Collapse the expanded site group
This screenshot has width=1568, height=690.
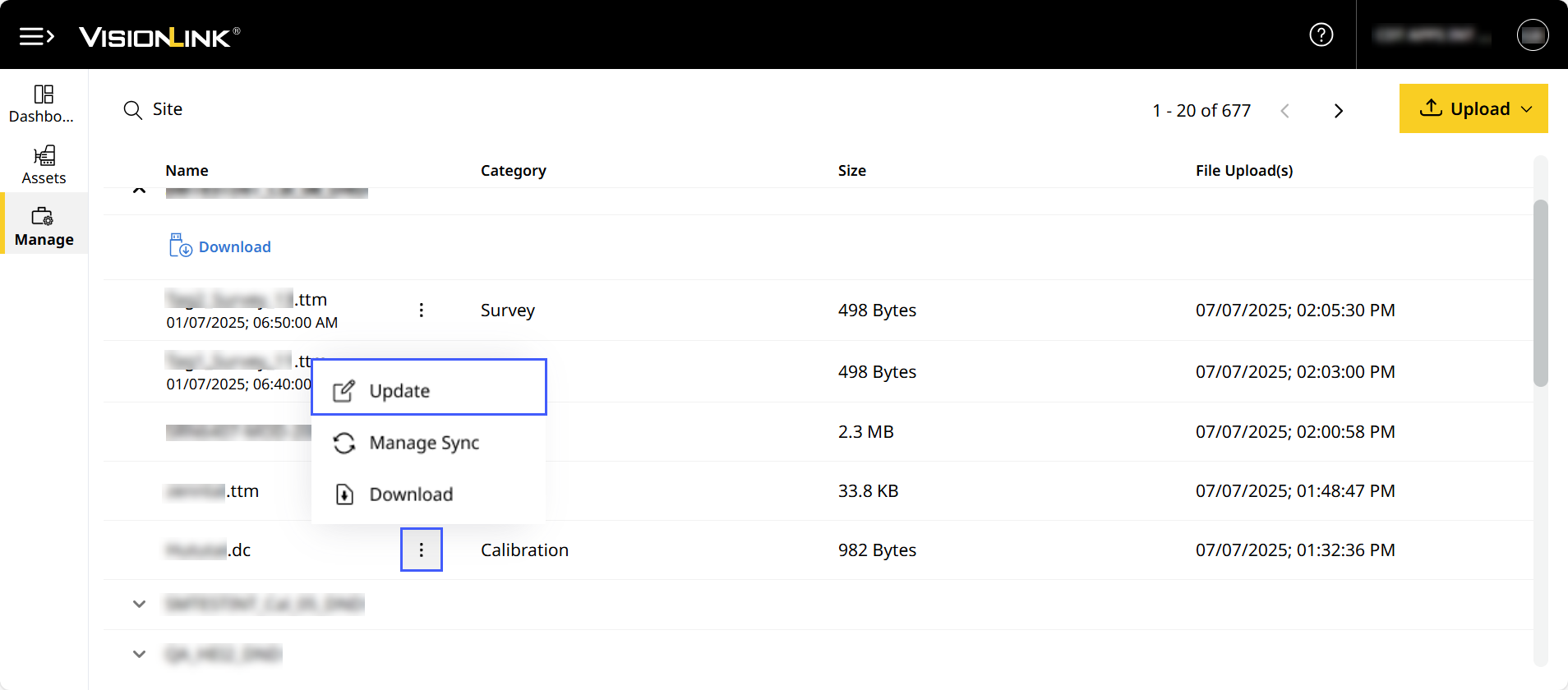click(x=140, y=191)
